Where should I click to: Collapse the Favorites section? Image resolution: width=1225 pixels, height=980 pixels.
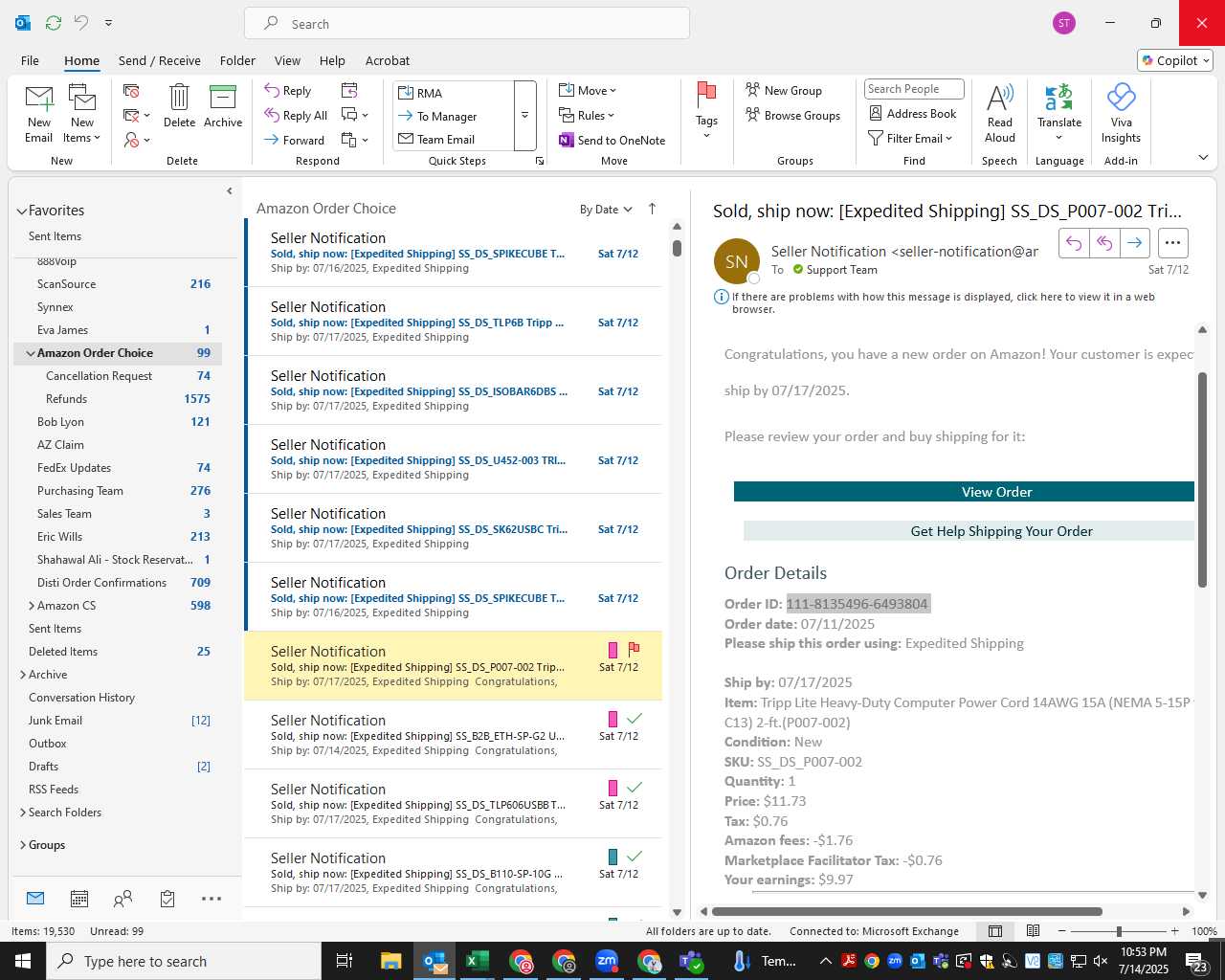(21, 211)
